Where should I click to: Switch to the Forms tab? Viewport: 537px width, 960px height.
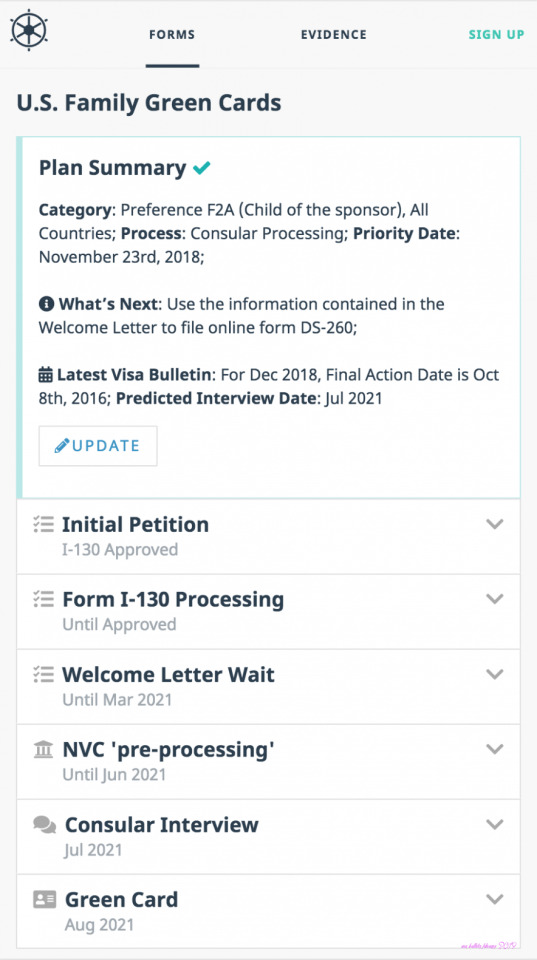pyautogui.click(x=172, y=35)
